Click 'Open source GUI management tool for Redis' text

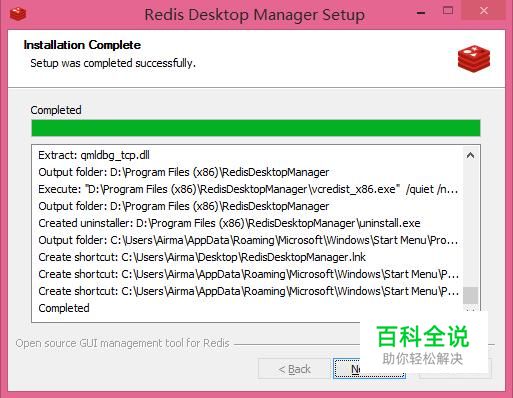click(123, 343)
